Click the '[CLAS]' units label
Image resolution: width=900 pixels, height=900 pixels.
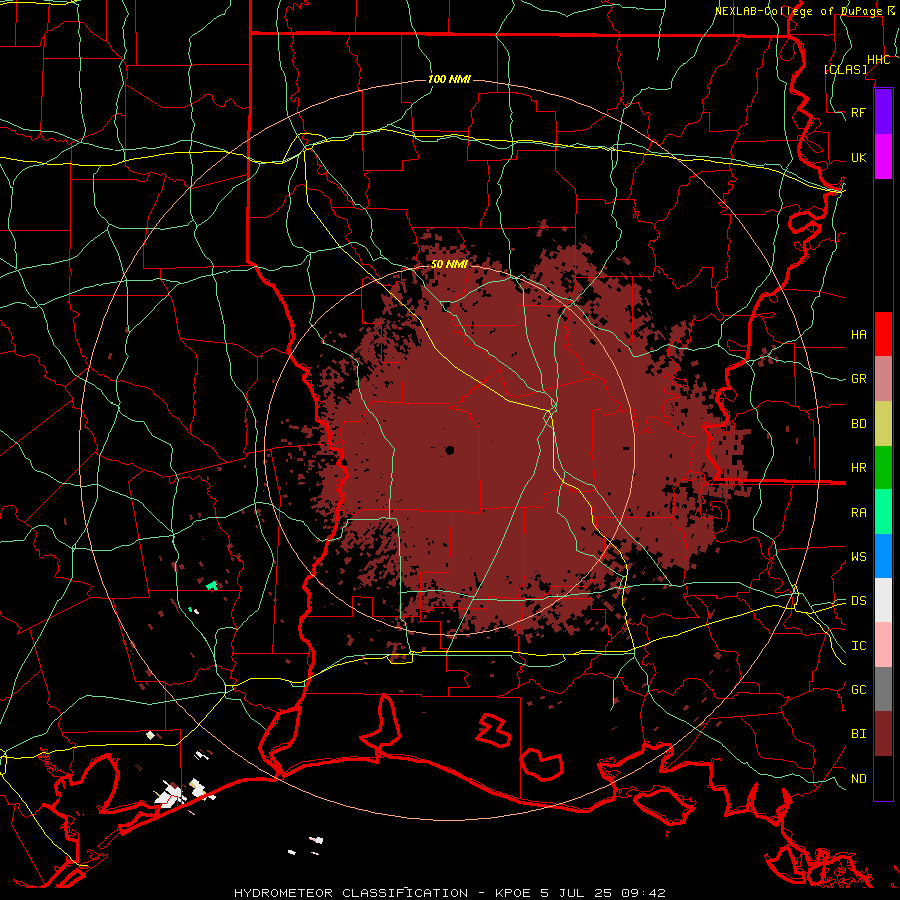point(845,69)
